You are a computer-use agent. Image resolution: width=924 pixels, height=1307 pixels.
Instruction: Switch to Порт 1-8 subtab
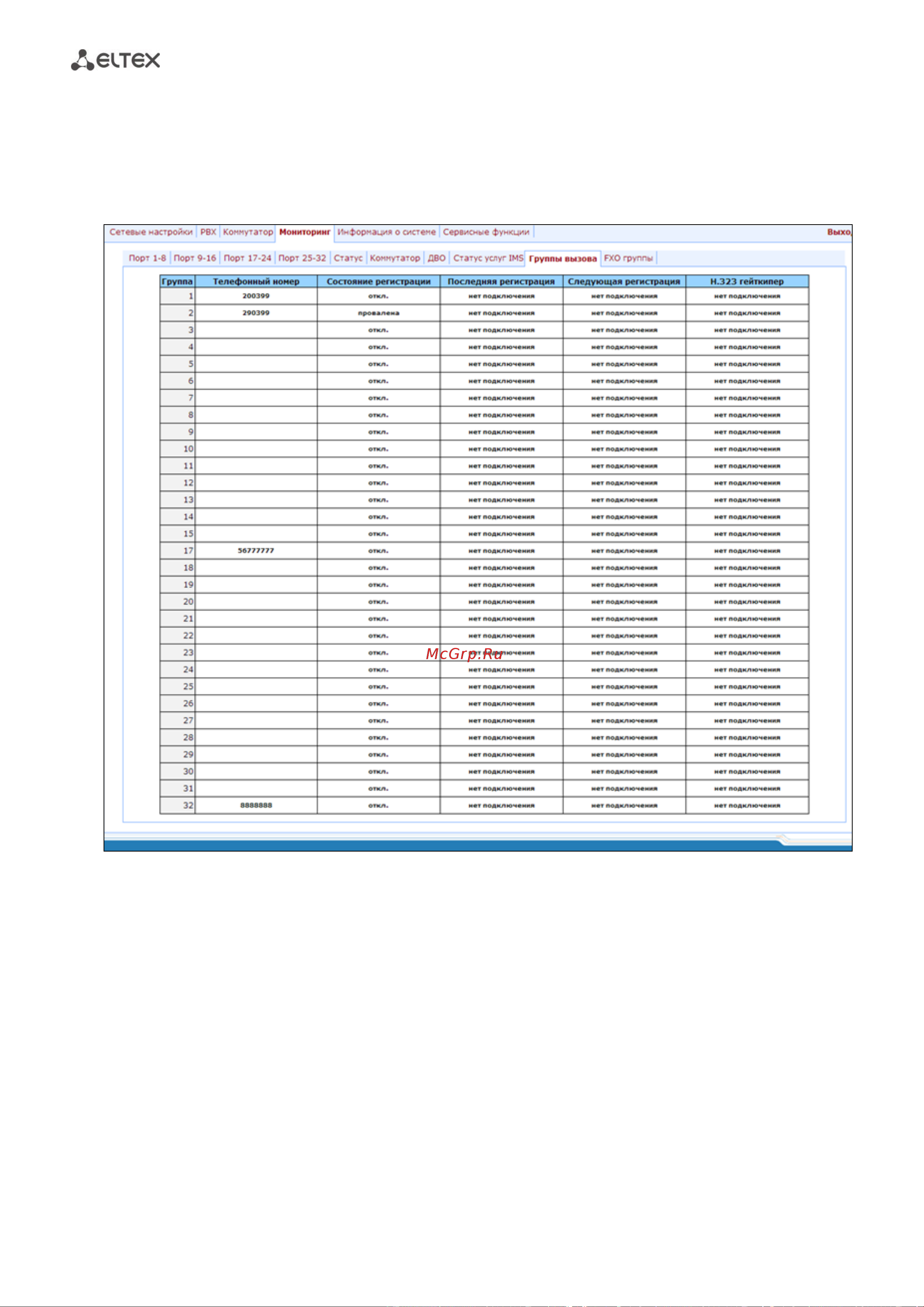pyautogui.click(x=147, y=258)
